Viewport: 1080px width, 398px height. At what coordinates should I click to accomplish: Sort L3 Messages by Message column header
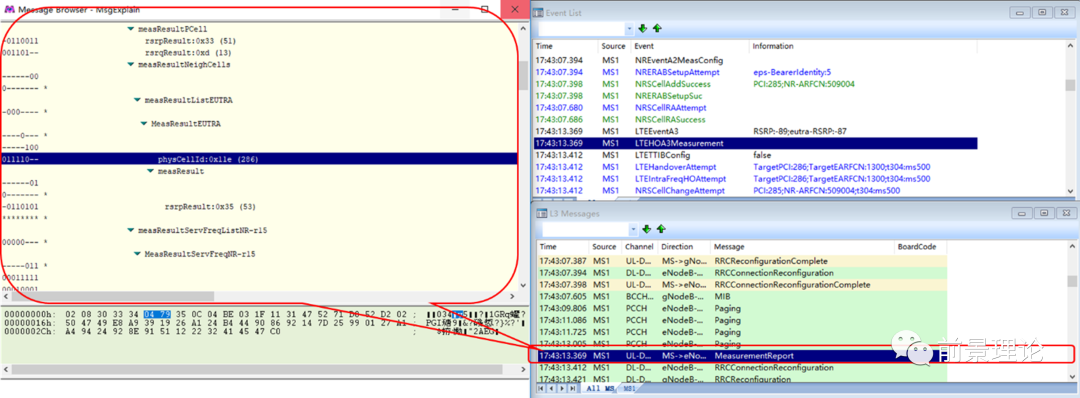tap(802, 247)
